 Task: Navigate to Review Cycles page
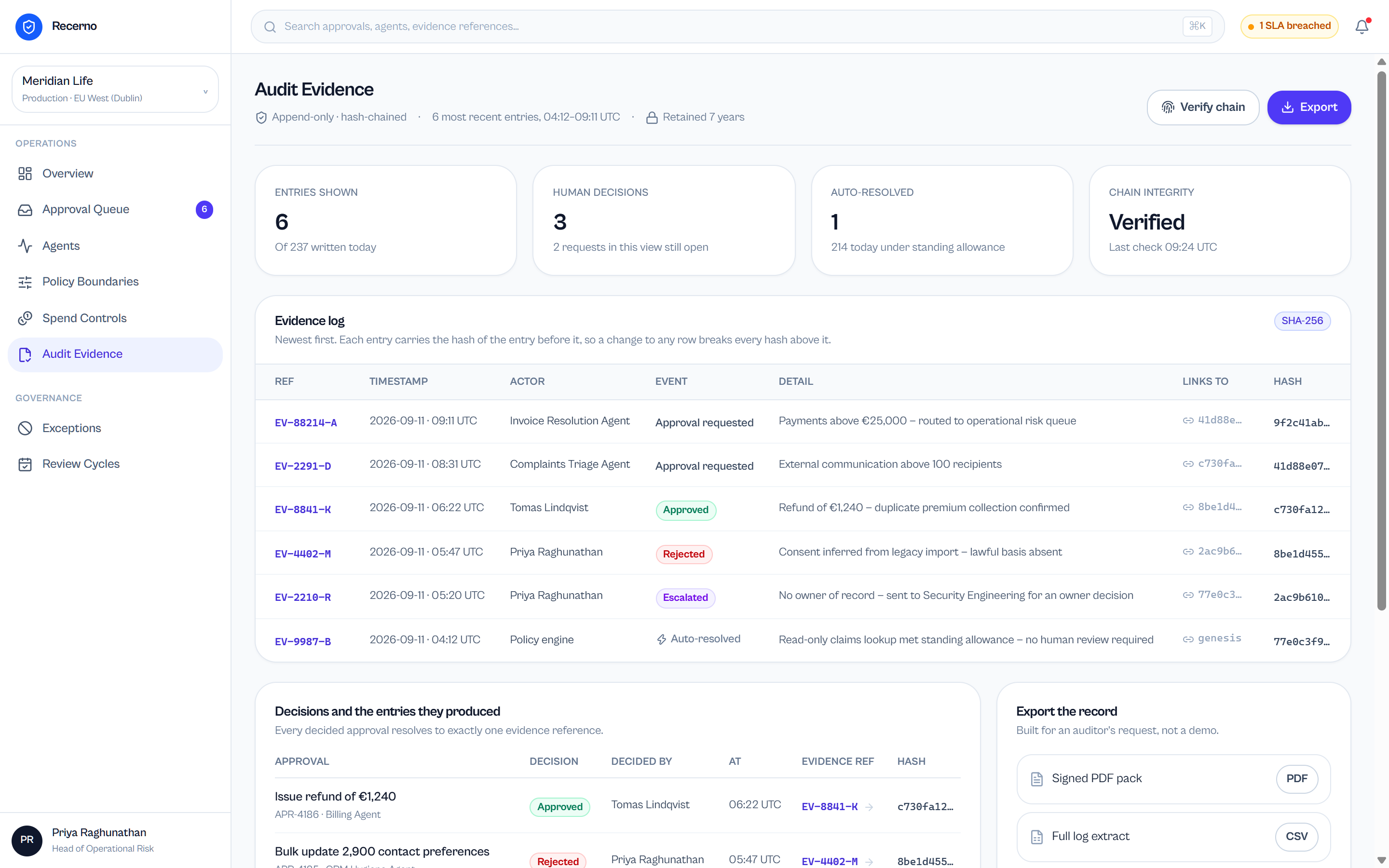(115, 464)
